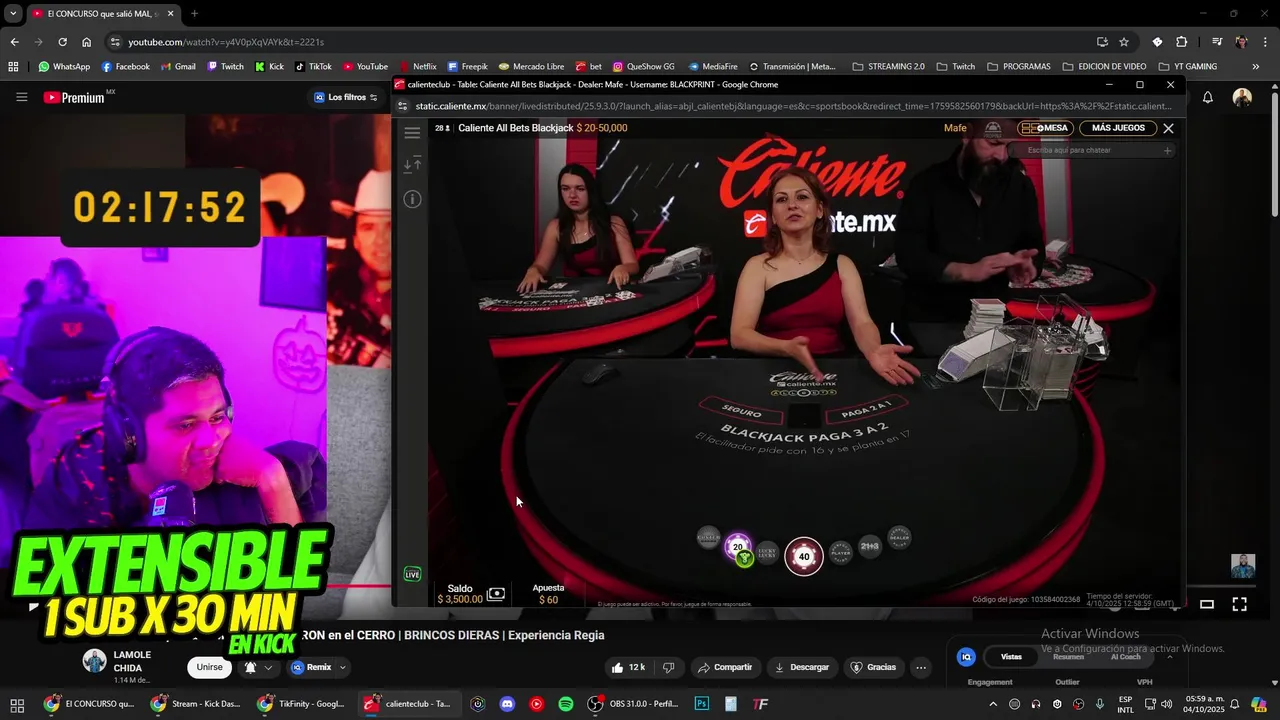Open Windows Start menu
Screen dimensions: 1280x720
17,704
